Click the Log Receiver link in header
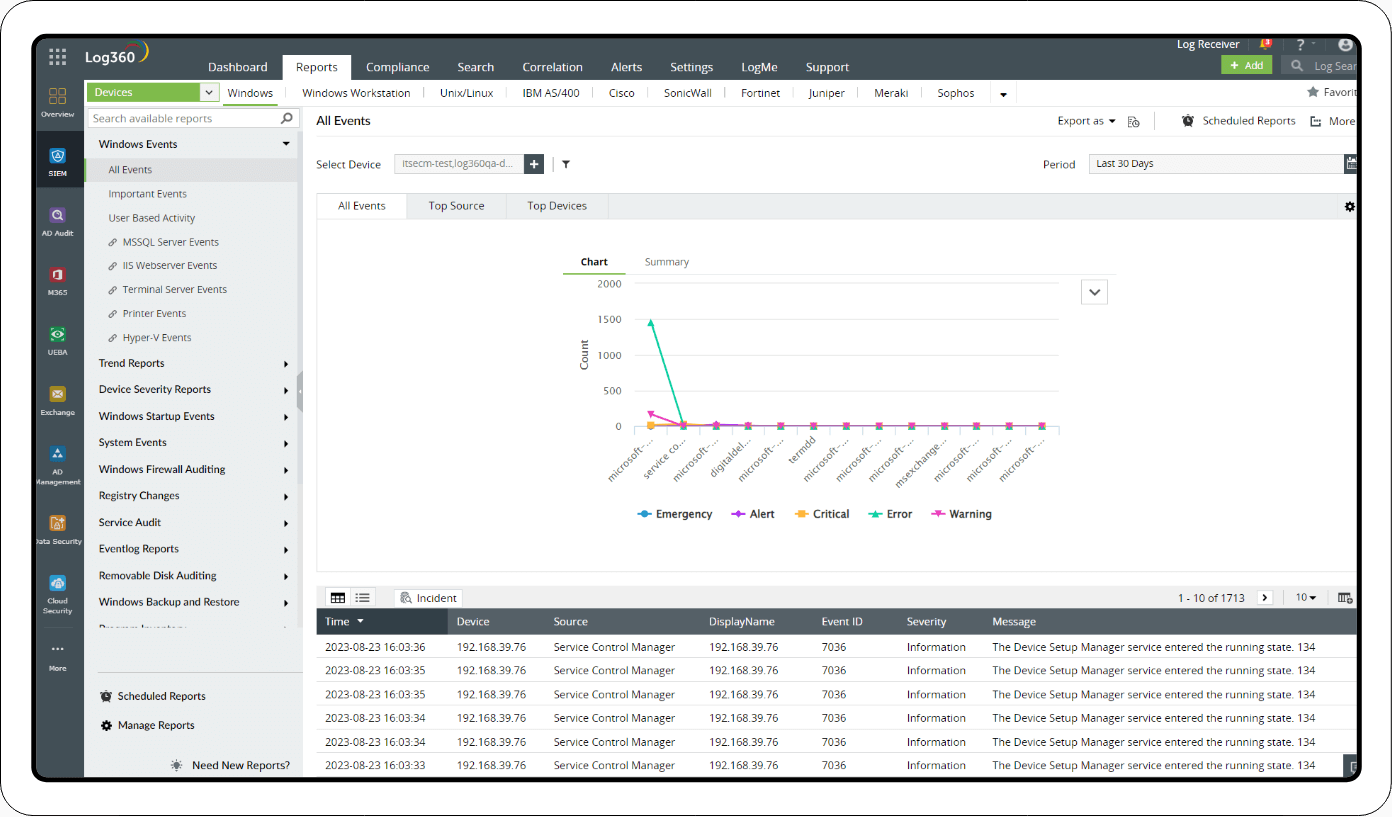 (x=1208, y=44)
